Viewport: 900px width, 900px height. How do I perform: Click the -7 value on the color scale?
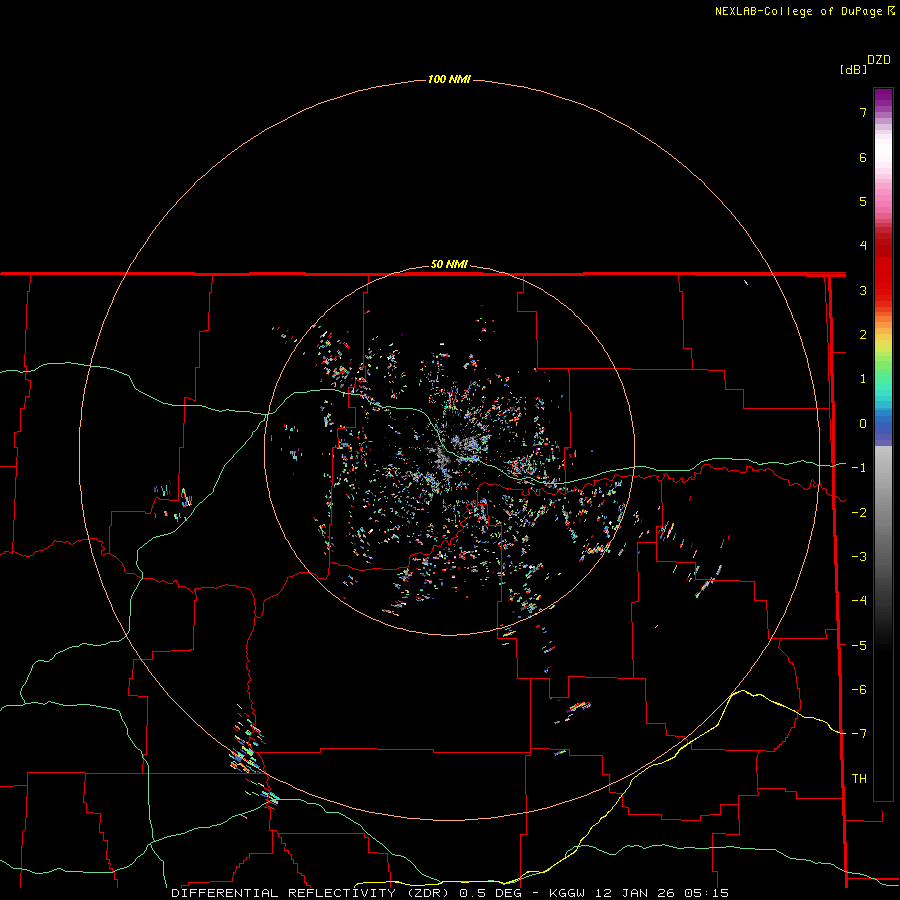859,734
